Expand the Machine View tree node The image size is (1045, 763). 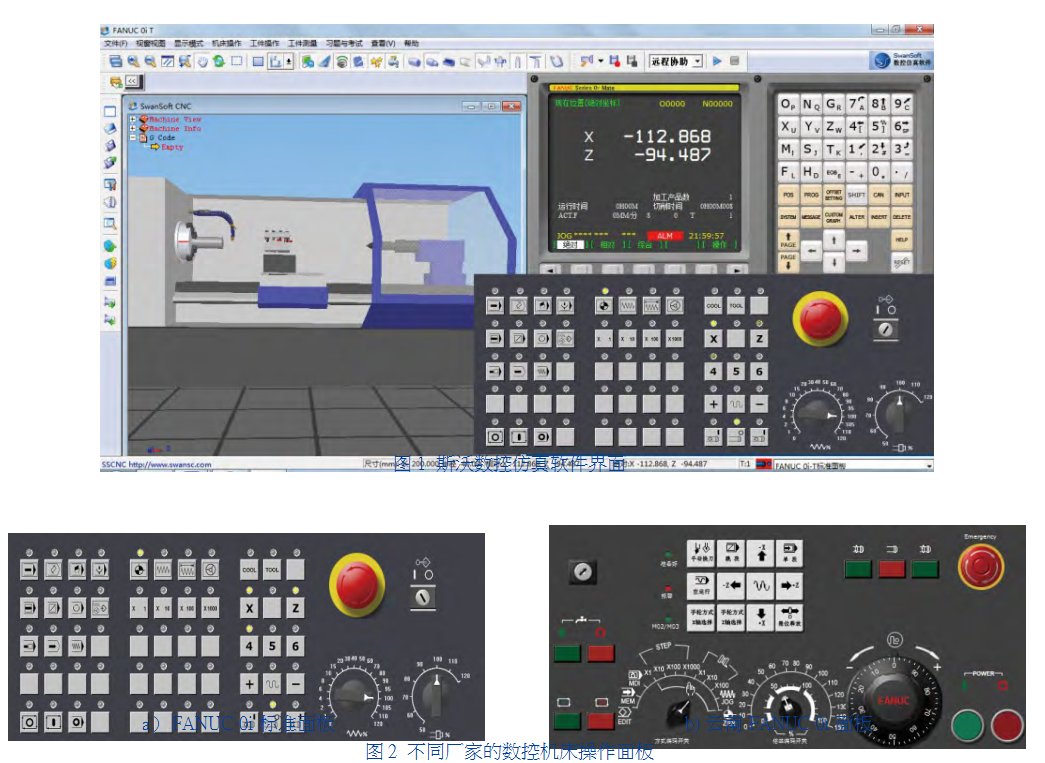(133, 119)
